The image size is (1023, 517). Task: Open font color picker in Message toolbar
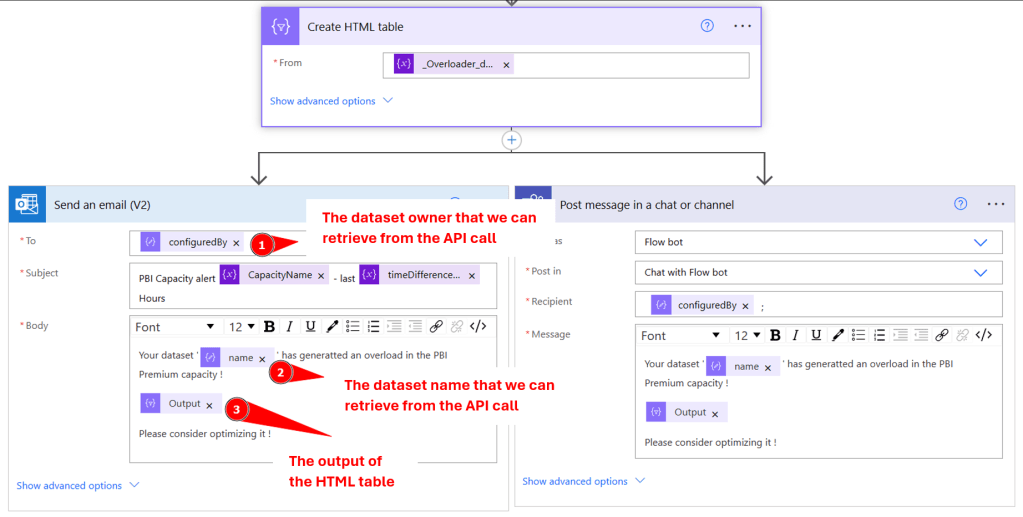point(838,336)
